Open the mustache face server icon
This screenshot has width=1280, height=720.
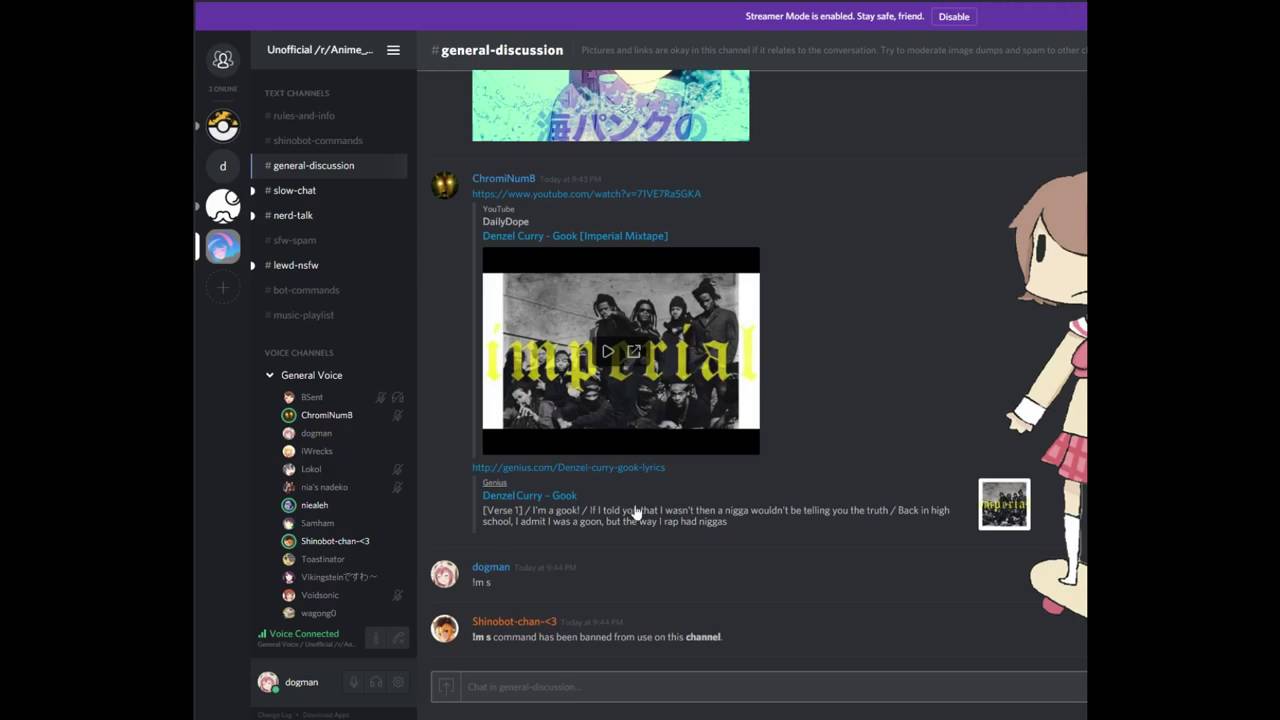click(223, 206)
